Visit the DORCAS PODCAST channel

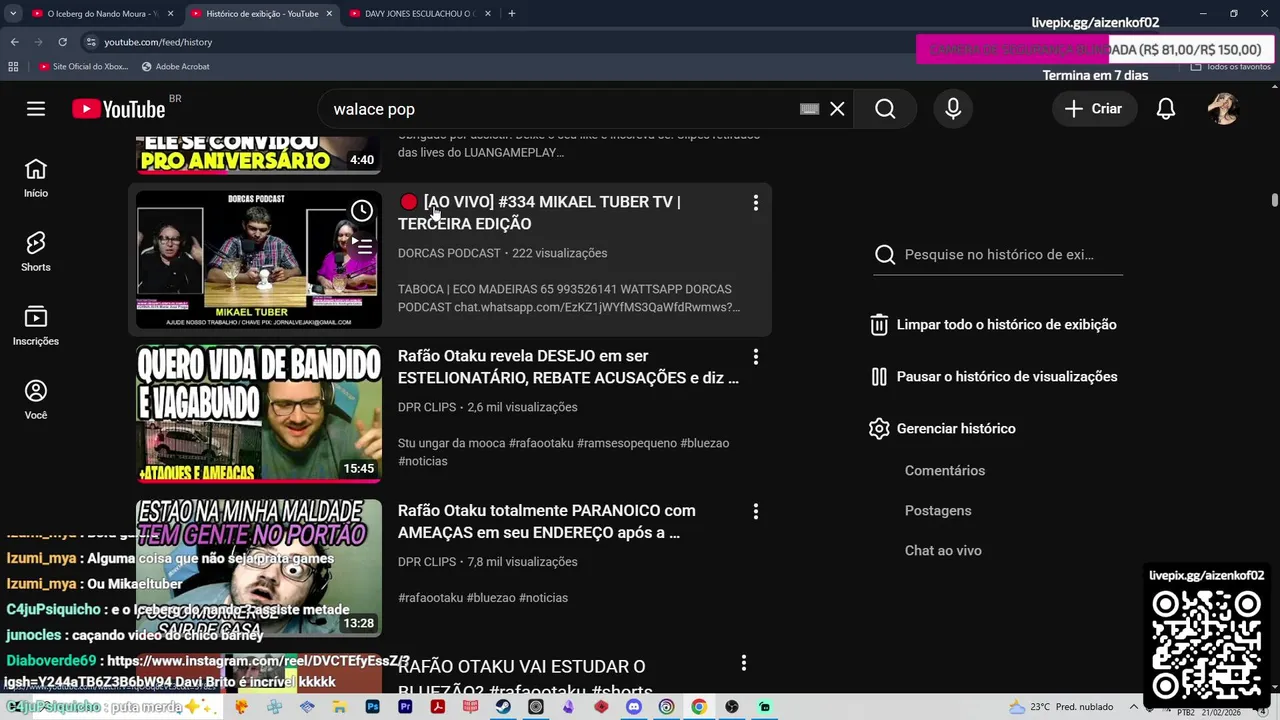point(448,253)
